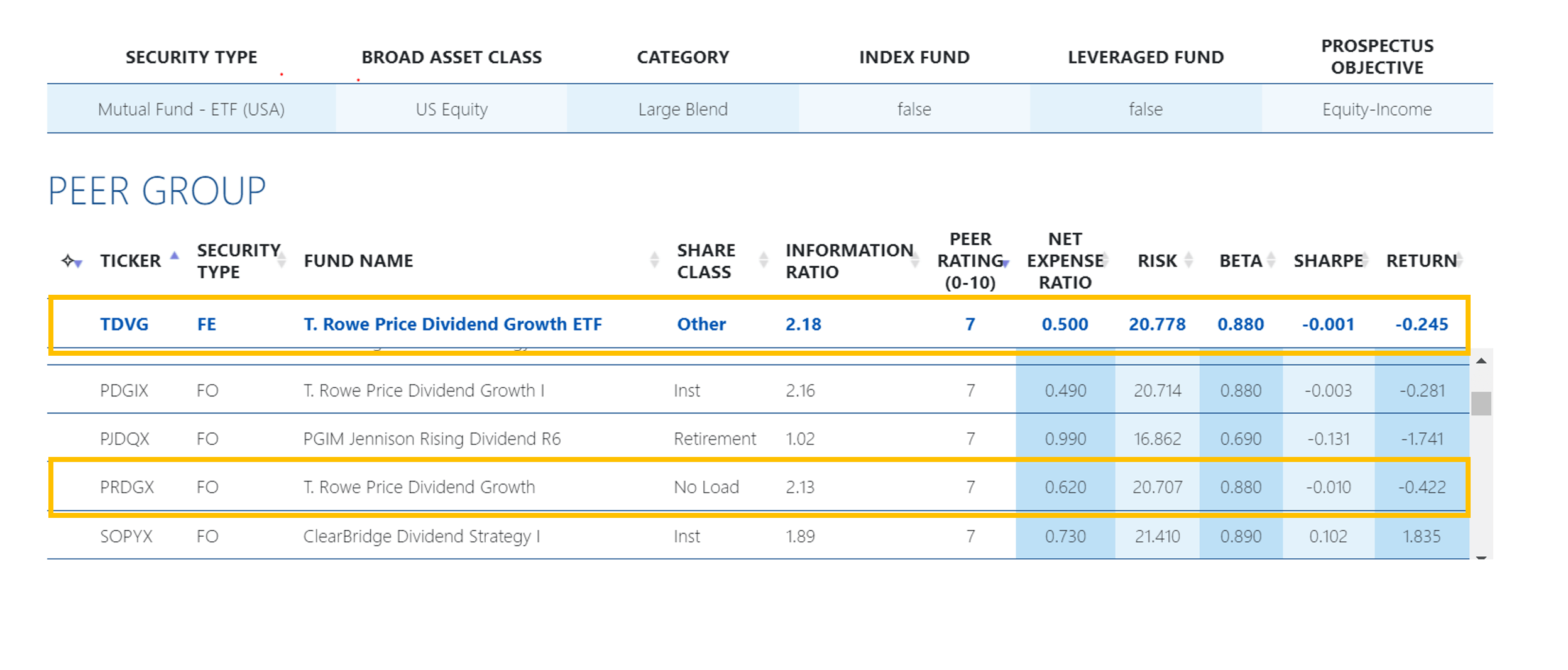1568x670 pixels.
Task: Click risk value 20.714
Action: 1158,391
